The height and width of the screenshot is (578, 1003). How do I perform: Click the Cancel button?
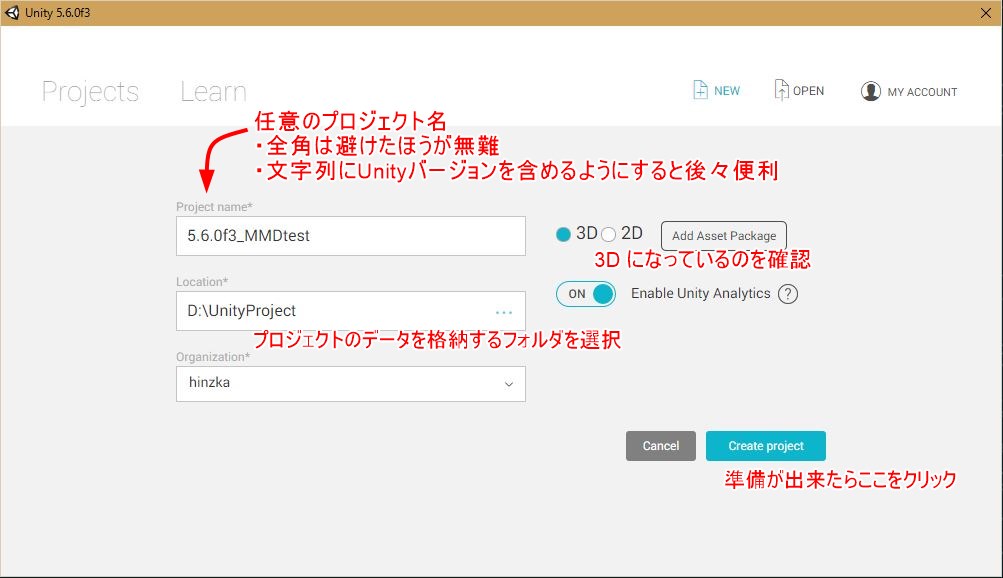(661, 446)
